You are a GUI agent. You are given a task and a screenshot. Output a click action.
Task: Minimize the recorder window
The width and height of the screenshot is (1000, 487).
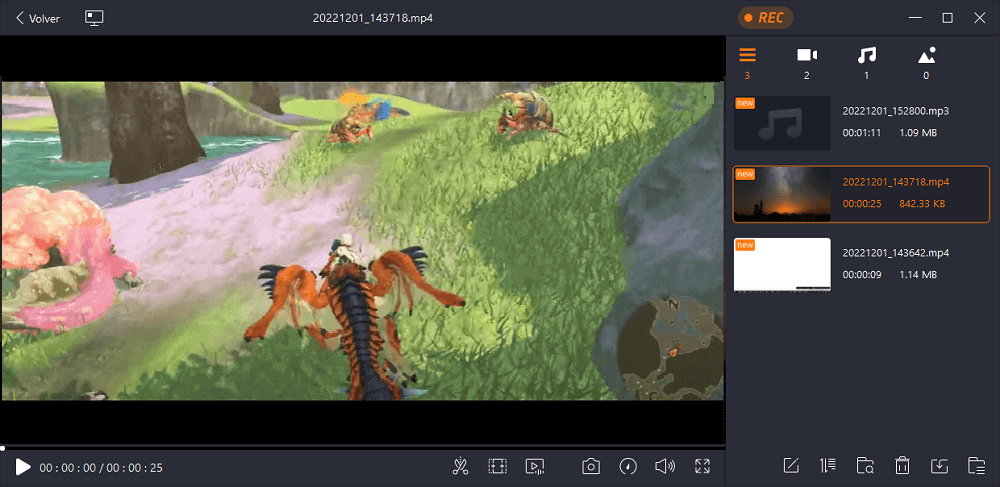click(x=915, y=18)
